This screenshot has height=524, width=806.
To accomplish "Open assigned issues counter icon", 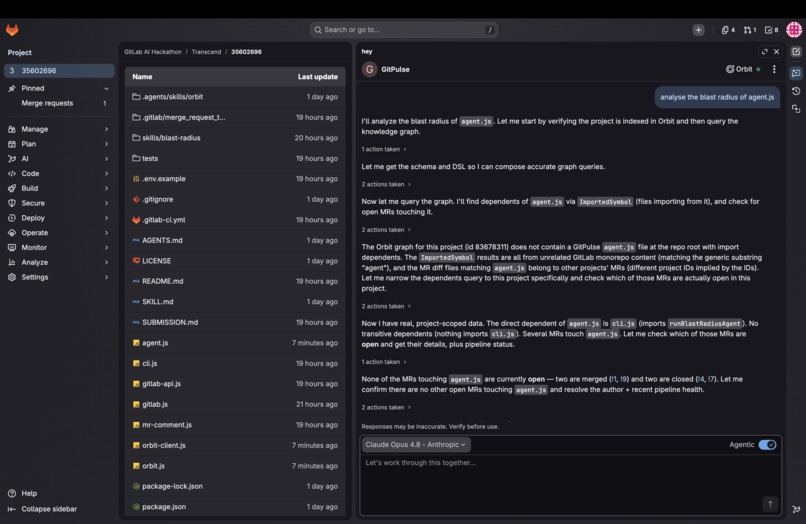I will click(x=727, y=30).
